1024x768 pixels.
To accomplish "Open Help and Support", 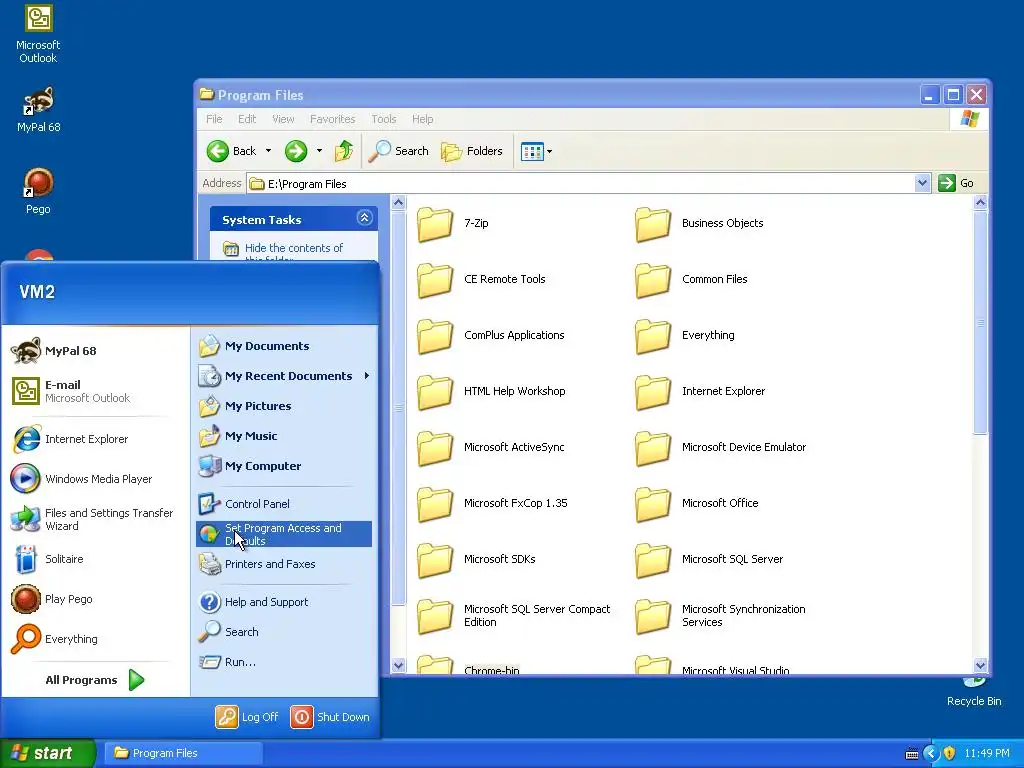I will tap(284, 602).
